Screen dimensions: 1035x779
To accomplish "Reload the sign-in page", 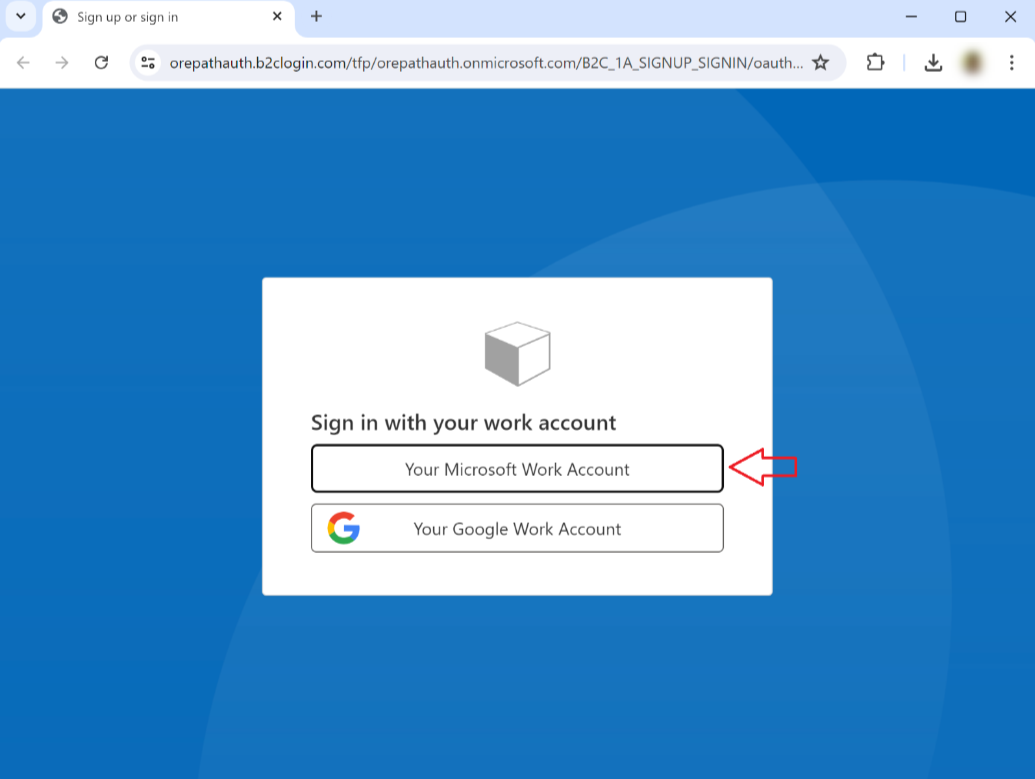I will [x=101, y=63].
